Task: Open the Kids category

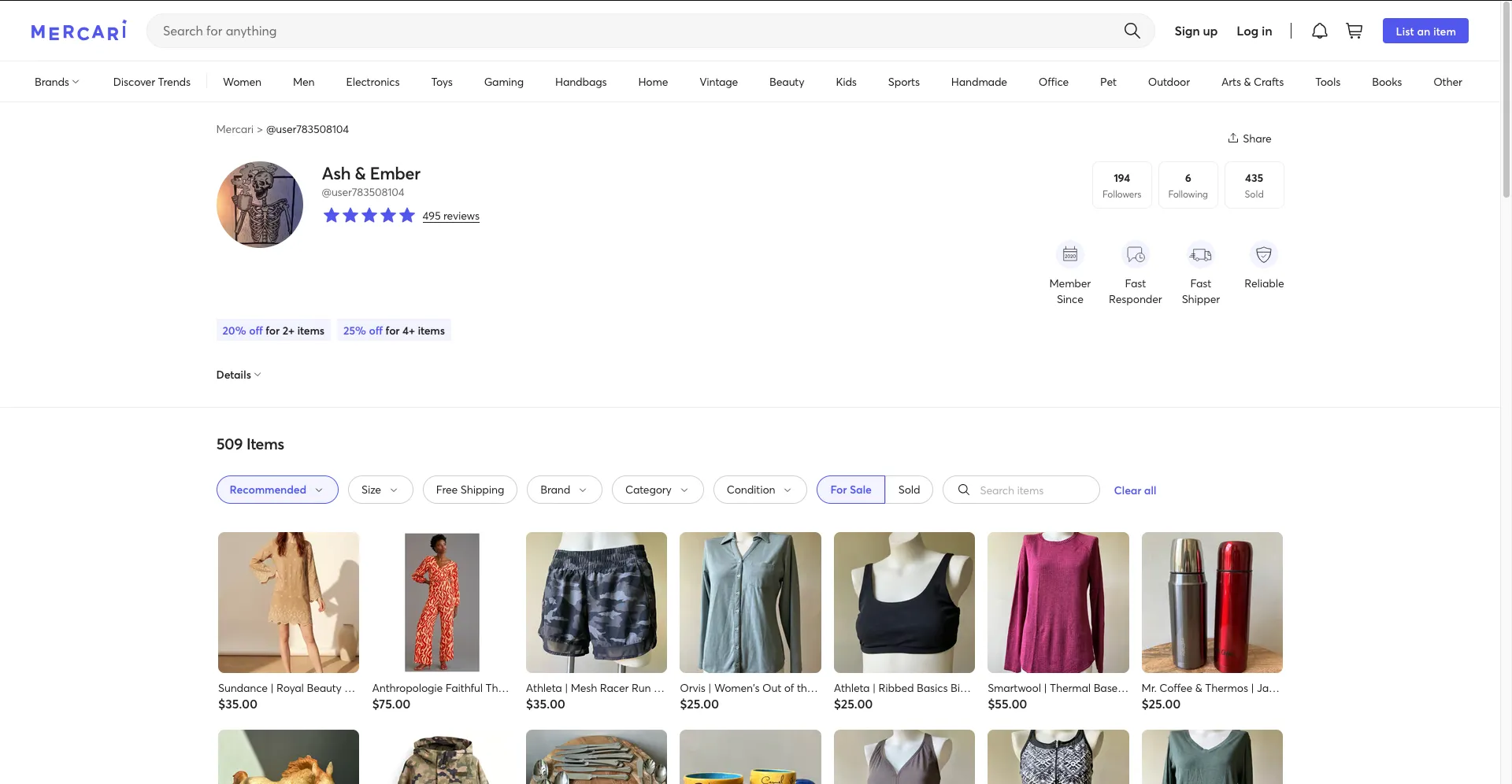Action: [846, 82]
